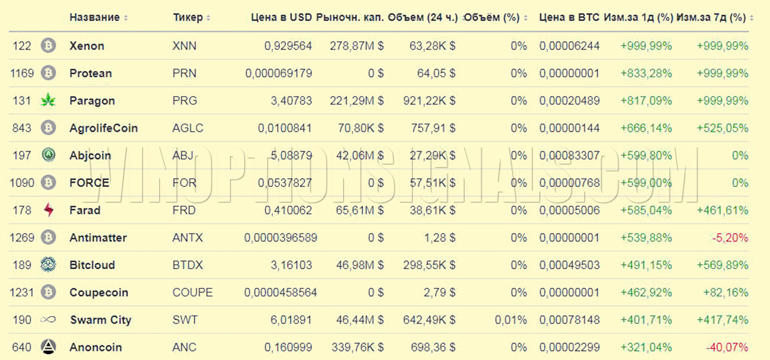Viewport: 770px width, 360px height.
Task: Click the price 3,40783 for Paragon
Action: pyautogui.click(x=291, y=101)
